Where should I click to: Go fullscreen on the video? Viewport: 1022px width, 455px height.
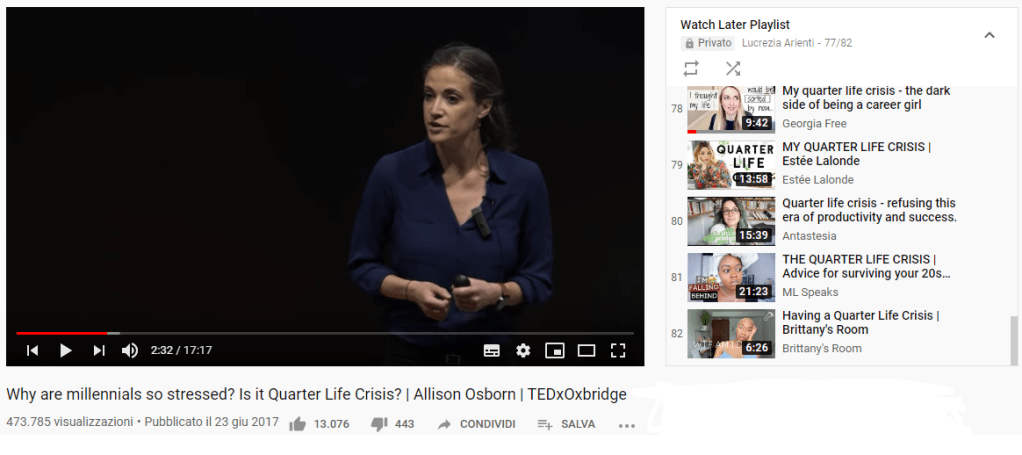618,351
